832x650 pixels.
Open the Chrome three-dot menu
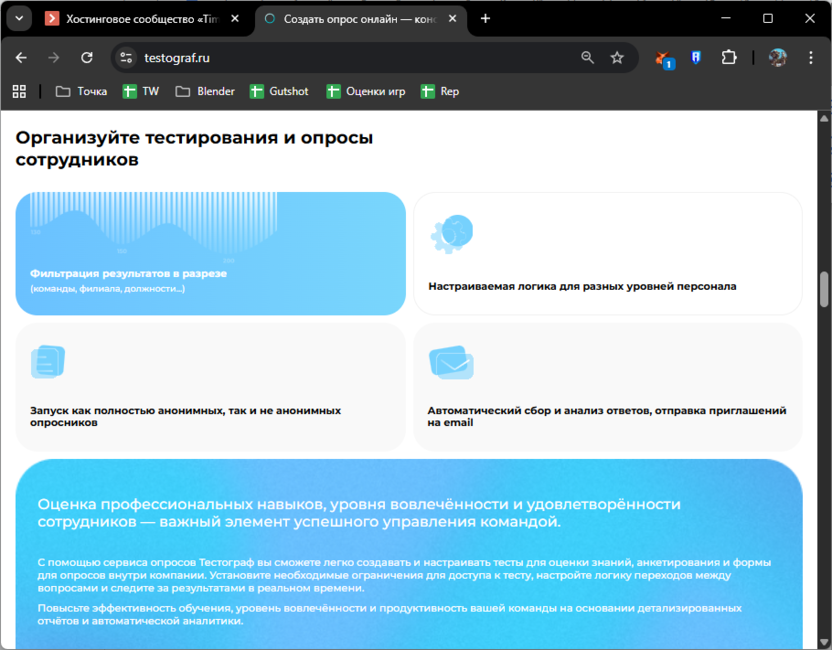[811, 58]
